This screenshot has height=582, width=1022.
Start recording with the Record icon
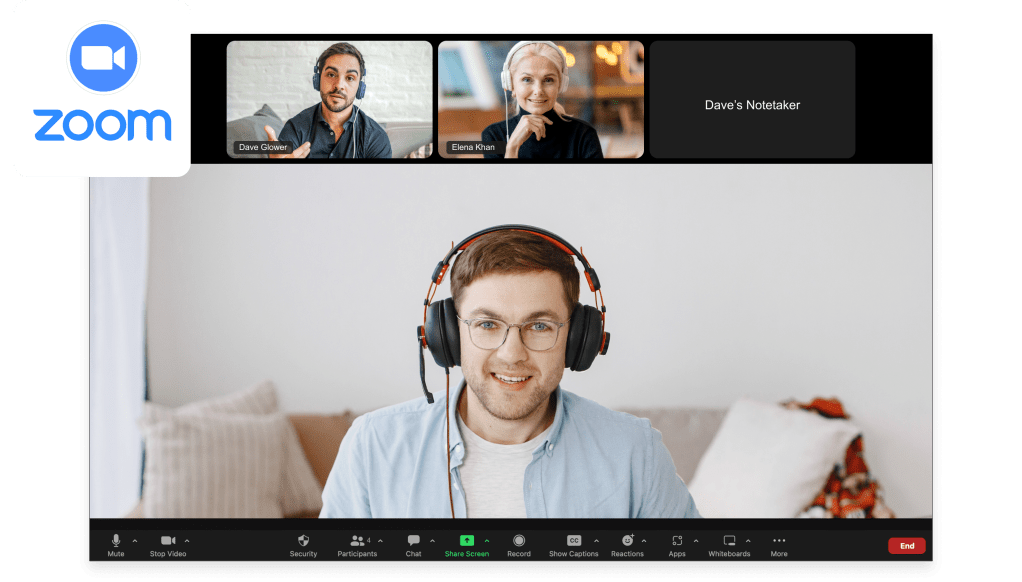click(519, 541)
